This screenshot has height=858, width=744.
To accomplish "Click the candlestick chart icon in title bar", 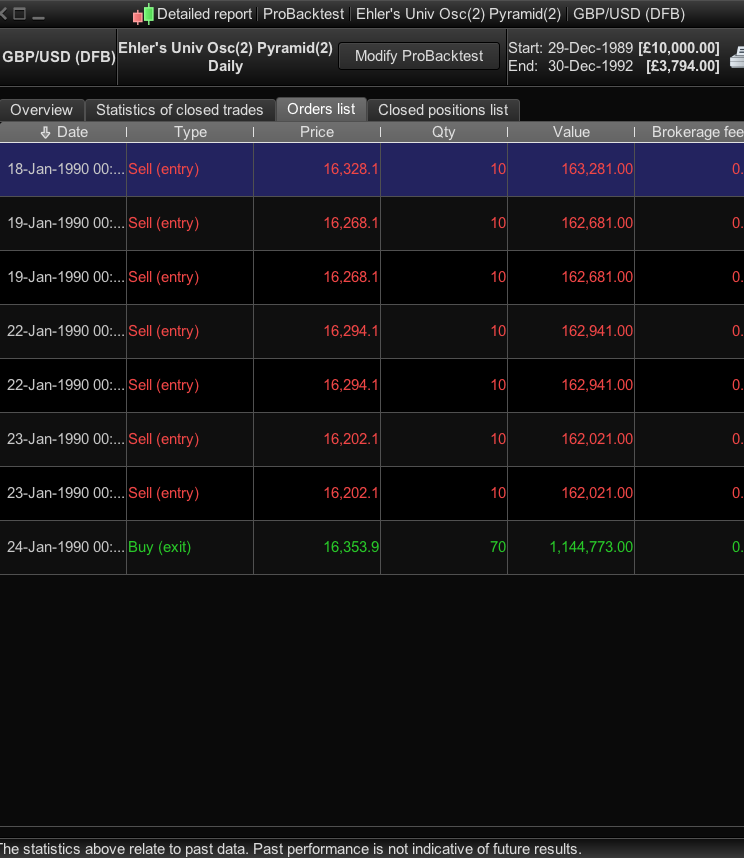I will pyautogui.click(x=143, y=14).
